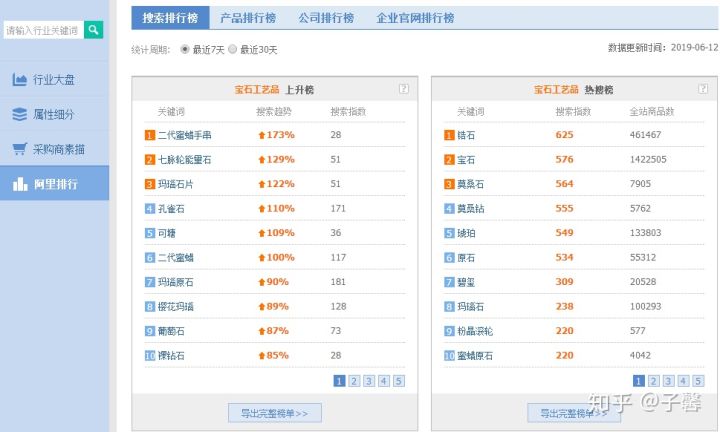
Task: Switch to the 公司排行榜 tab
Action: point(326,18)
